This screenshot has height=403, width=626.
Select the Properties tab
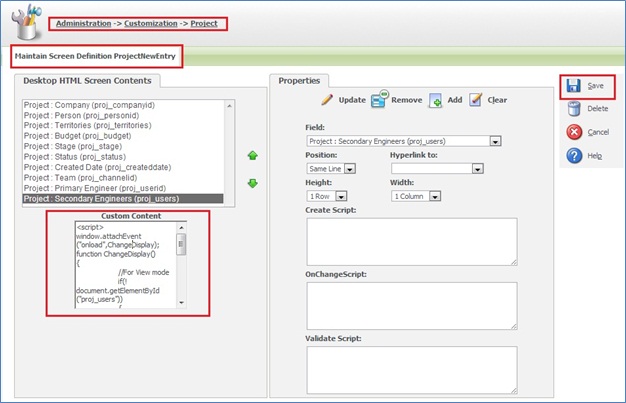299,81
